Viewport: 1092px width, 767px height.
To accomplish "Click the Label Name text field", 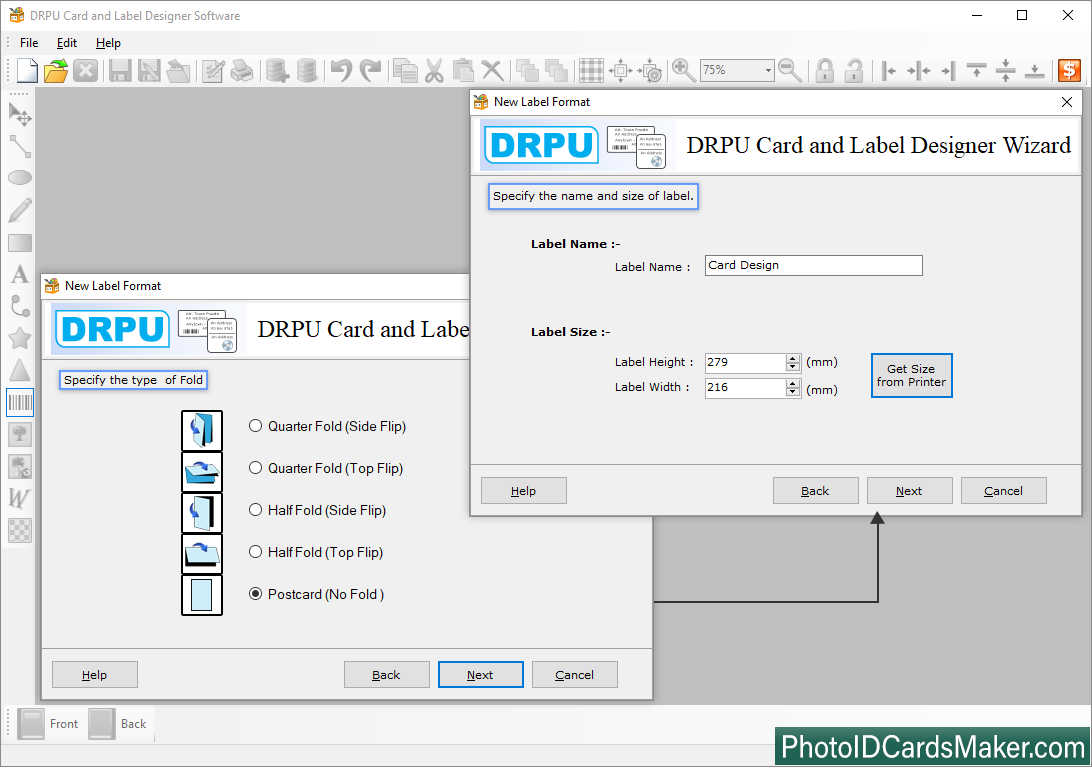I will click(x=813, y=265).
